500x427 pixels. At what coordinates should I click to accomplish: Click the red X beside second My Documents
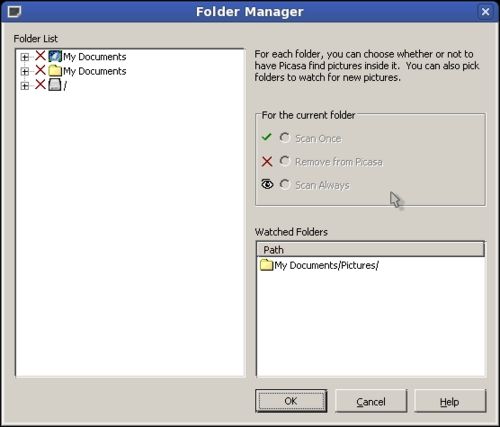point(40,70)
